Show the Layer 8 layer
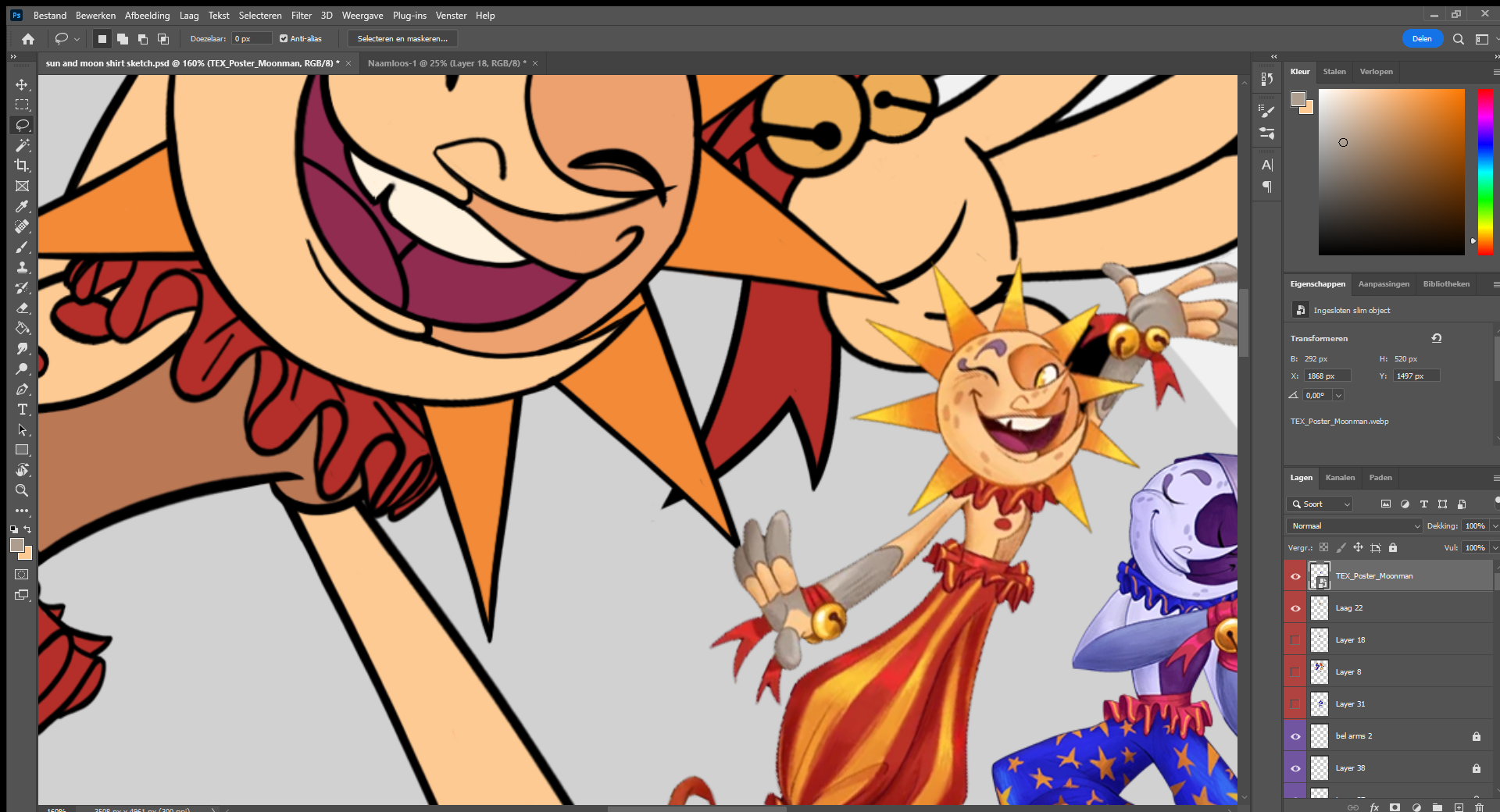The width and height of the screenshot is (1500, 812). 1295,672
